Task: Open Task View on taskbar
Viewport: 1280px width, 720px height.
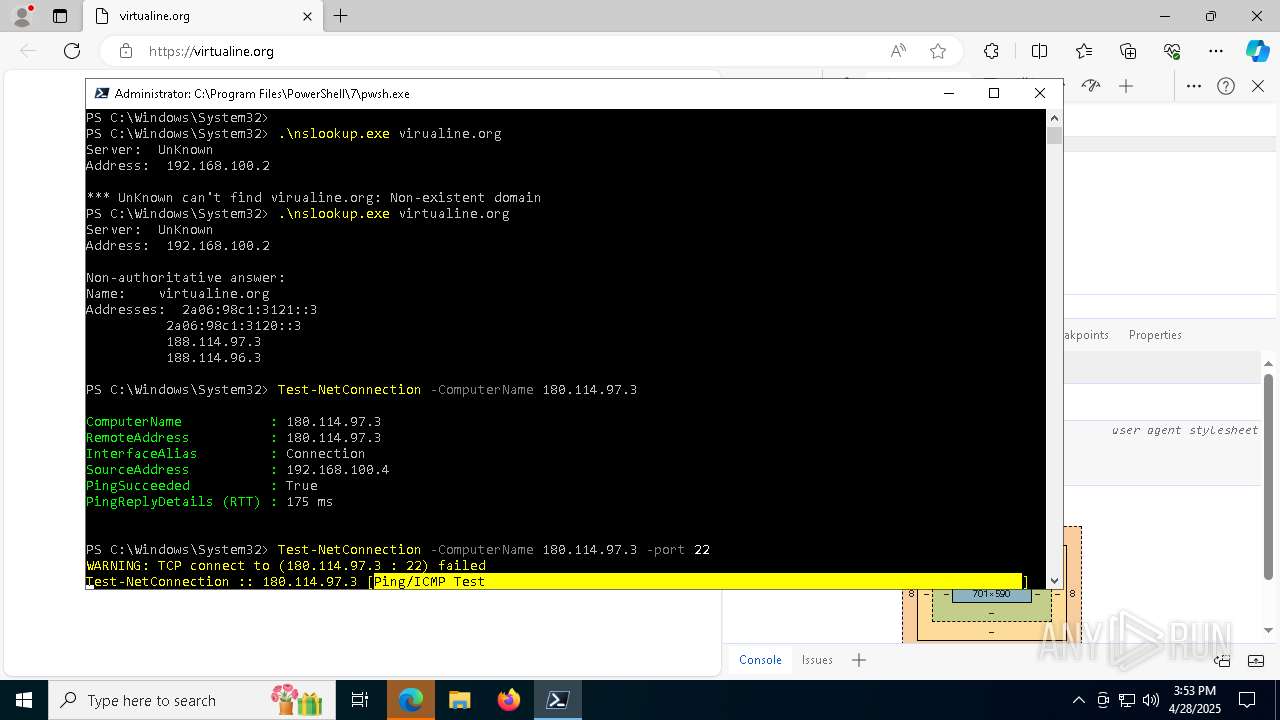Action: point(360,700)
